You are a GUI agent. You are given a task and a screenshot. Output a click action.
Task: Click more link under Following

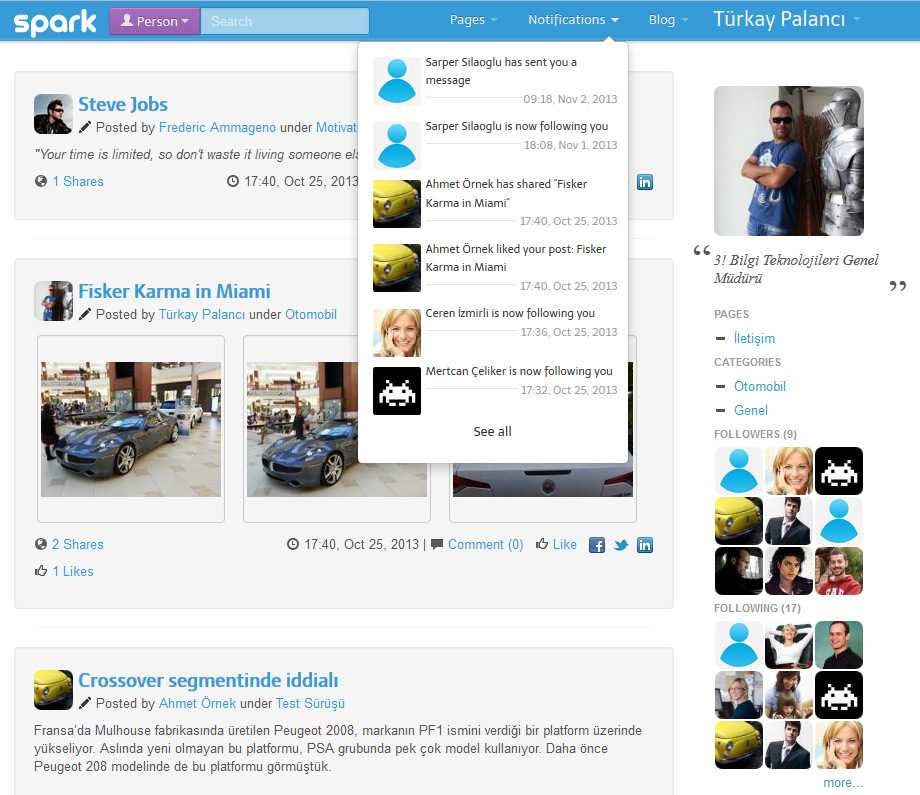pos(843,783)
